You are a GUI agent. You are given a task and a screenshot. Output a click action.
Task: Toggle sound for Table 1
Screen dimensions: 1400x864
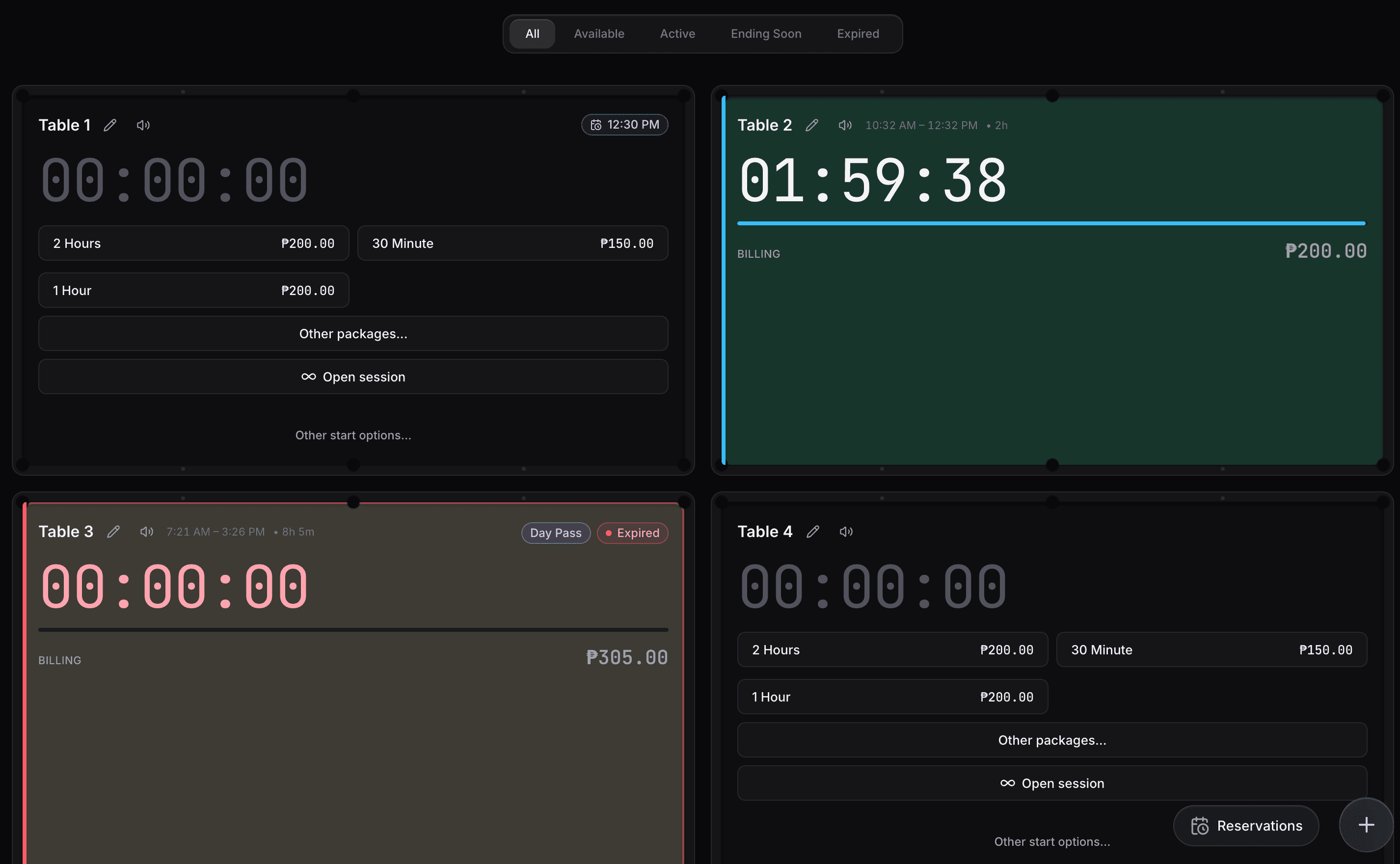[x=143, y=125]
